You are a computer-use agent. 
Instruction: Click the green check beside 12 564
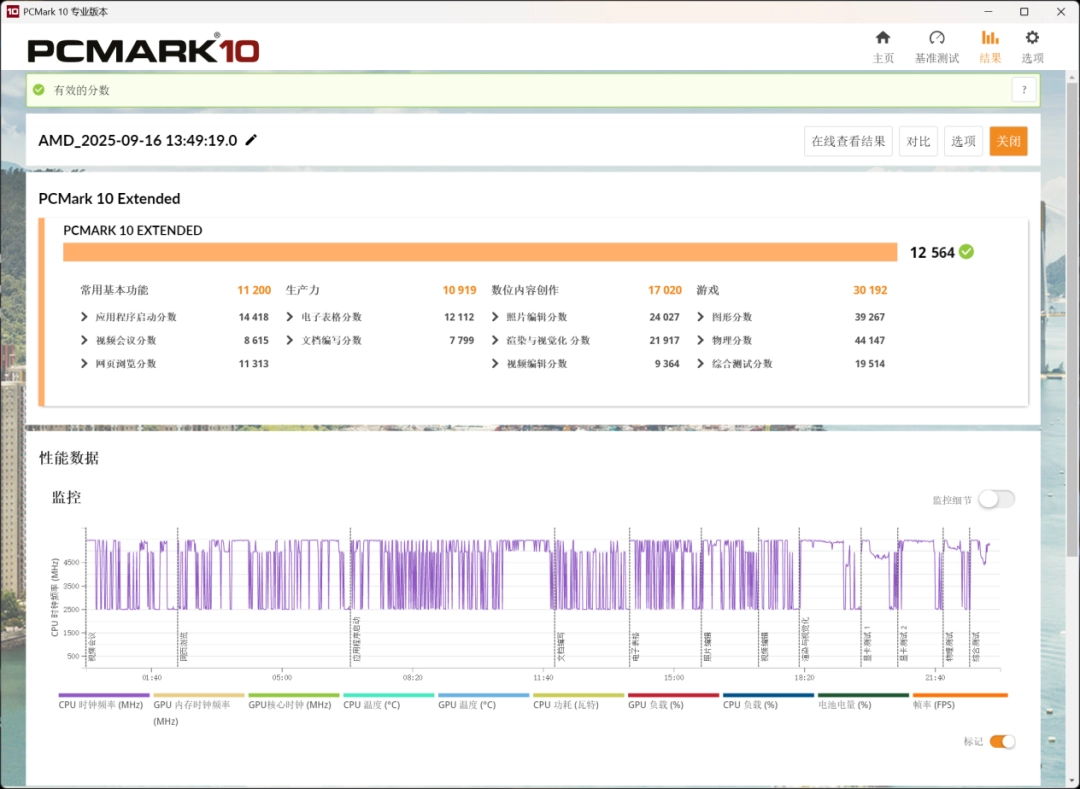[966, 252]
